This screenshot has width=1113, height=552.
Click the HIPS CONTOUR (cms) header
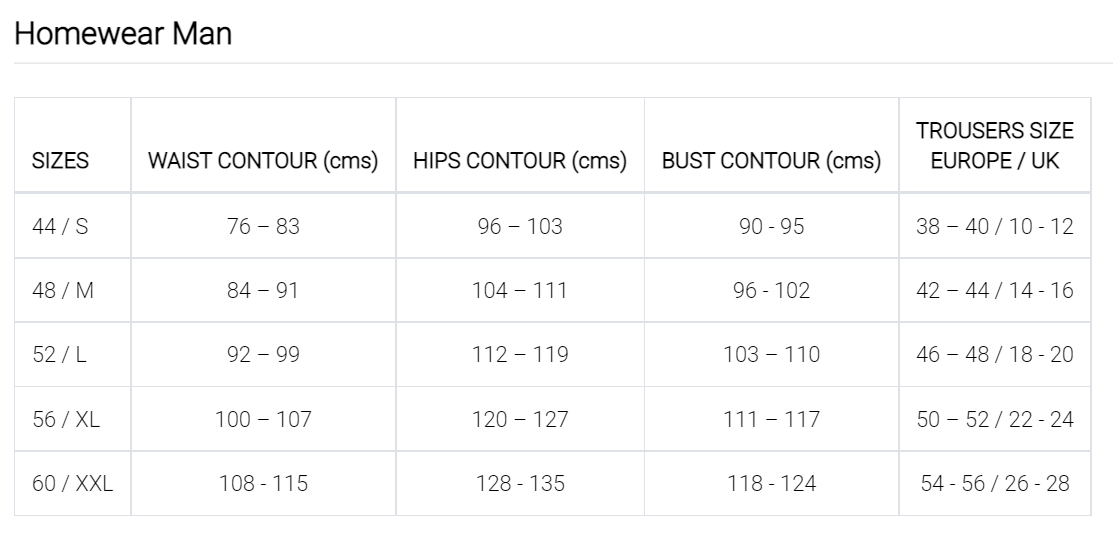520,160
